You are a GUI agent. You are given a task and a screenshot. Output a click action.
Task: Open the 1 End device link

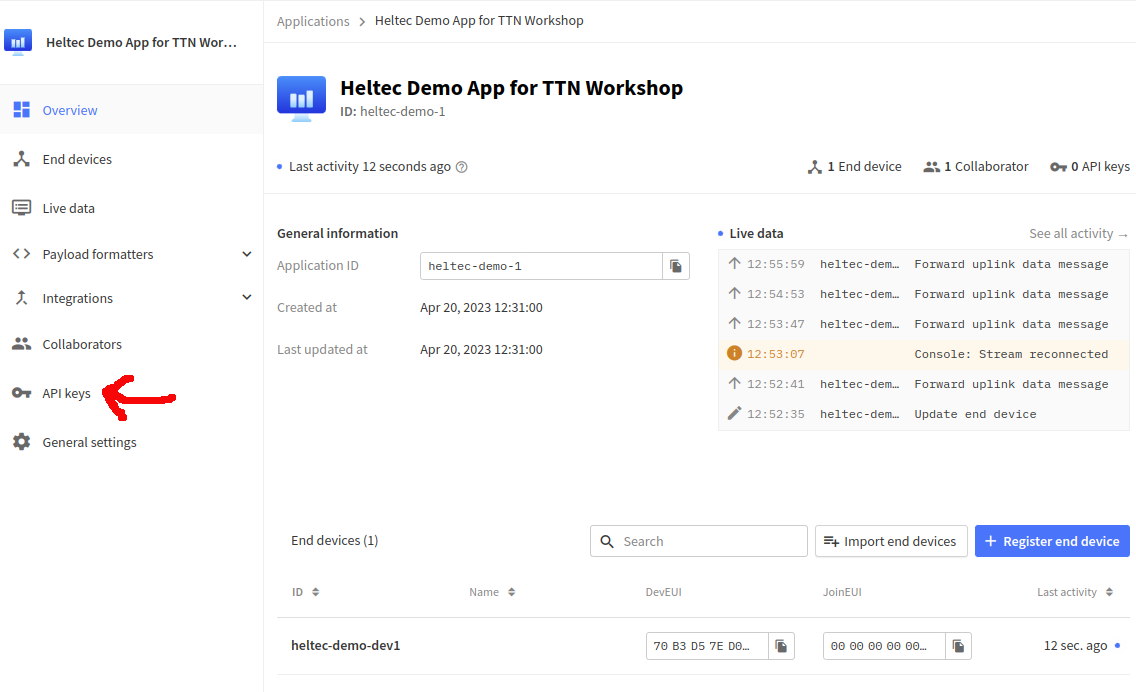855,167
